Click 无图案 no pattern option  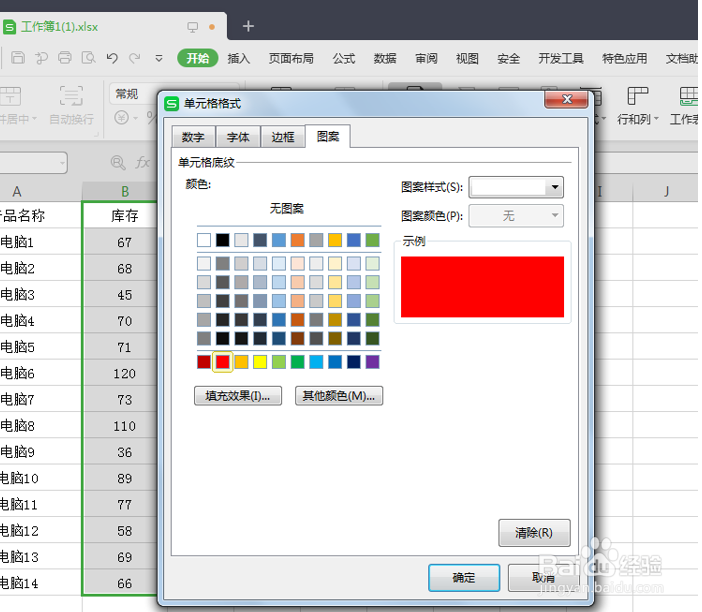[x=287, y=208]
